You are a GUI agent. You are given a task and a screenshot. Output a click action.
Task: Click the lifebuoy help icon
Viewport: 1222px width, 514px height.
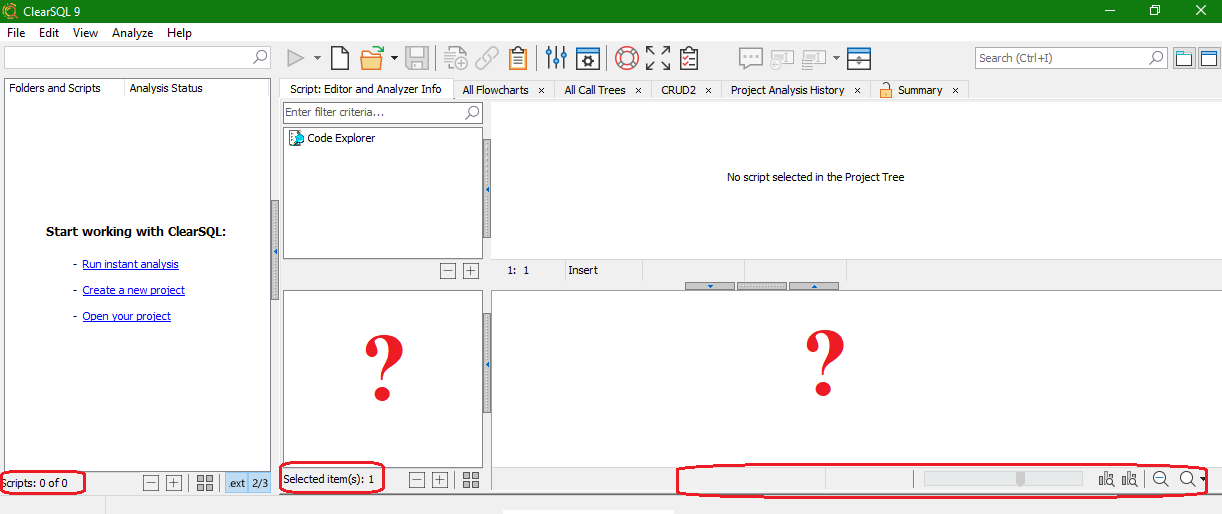click(x=627, y=58)
